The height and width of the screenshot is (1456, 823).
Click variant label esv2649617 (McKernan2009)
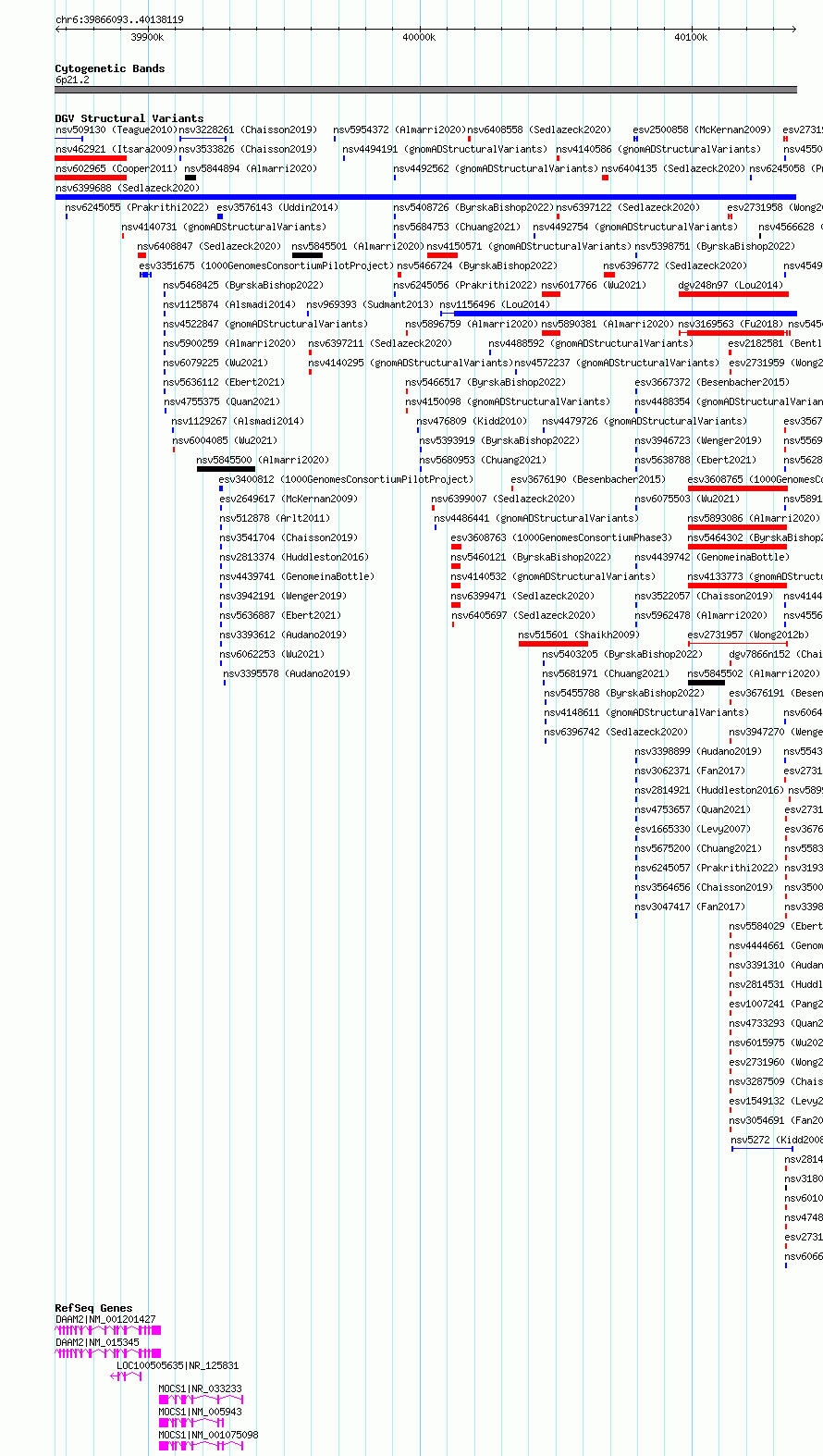(x=289, y=499)
